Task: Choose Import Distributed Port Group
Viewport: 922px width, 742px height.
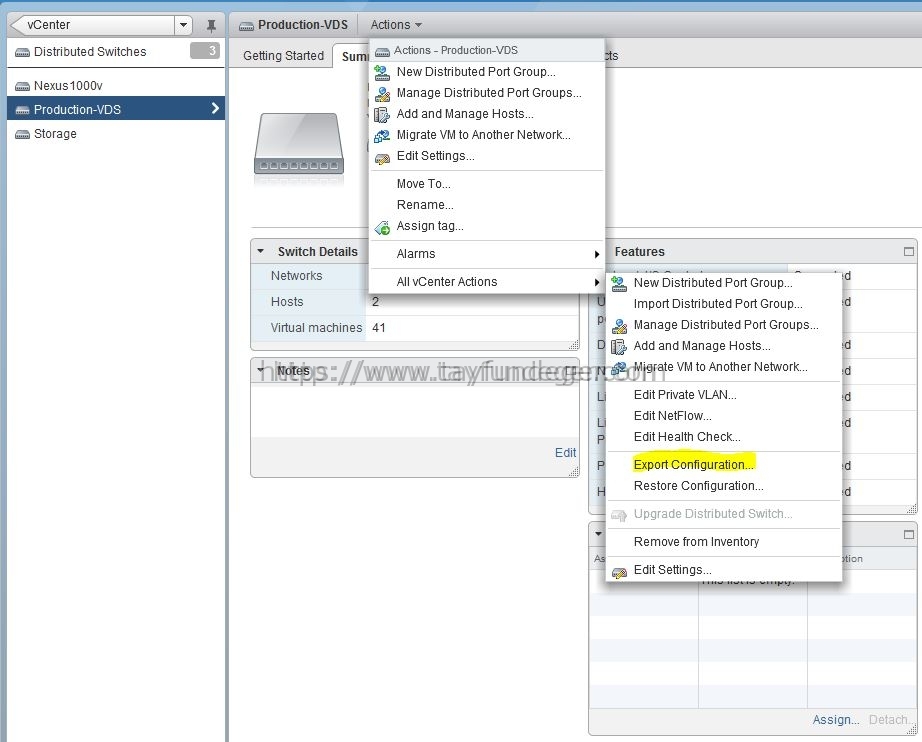Action: click(x=717, y=303)
